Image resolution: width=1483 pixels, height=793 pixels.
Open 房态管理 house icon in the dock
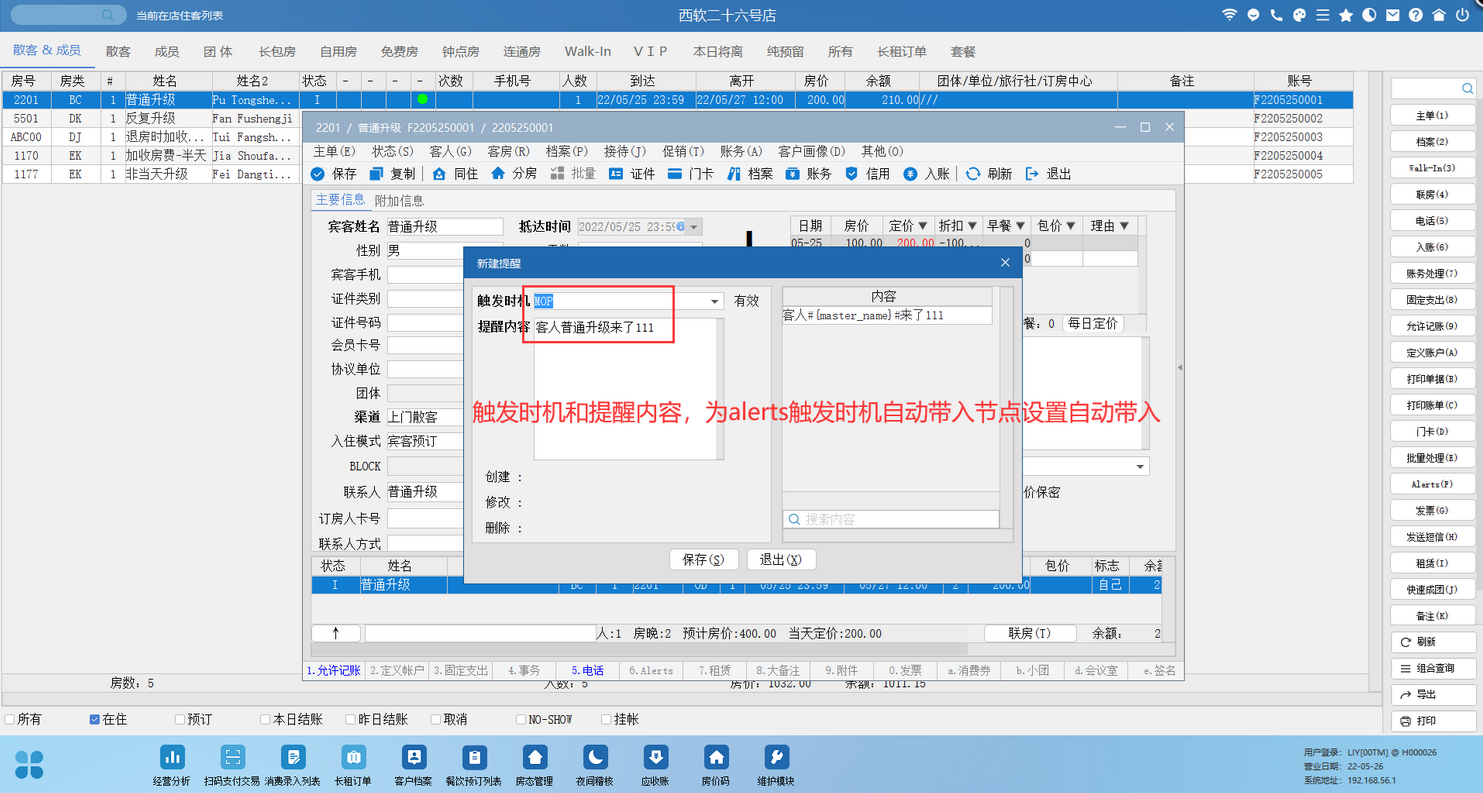point(535,758)
